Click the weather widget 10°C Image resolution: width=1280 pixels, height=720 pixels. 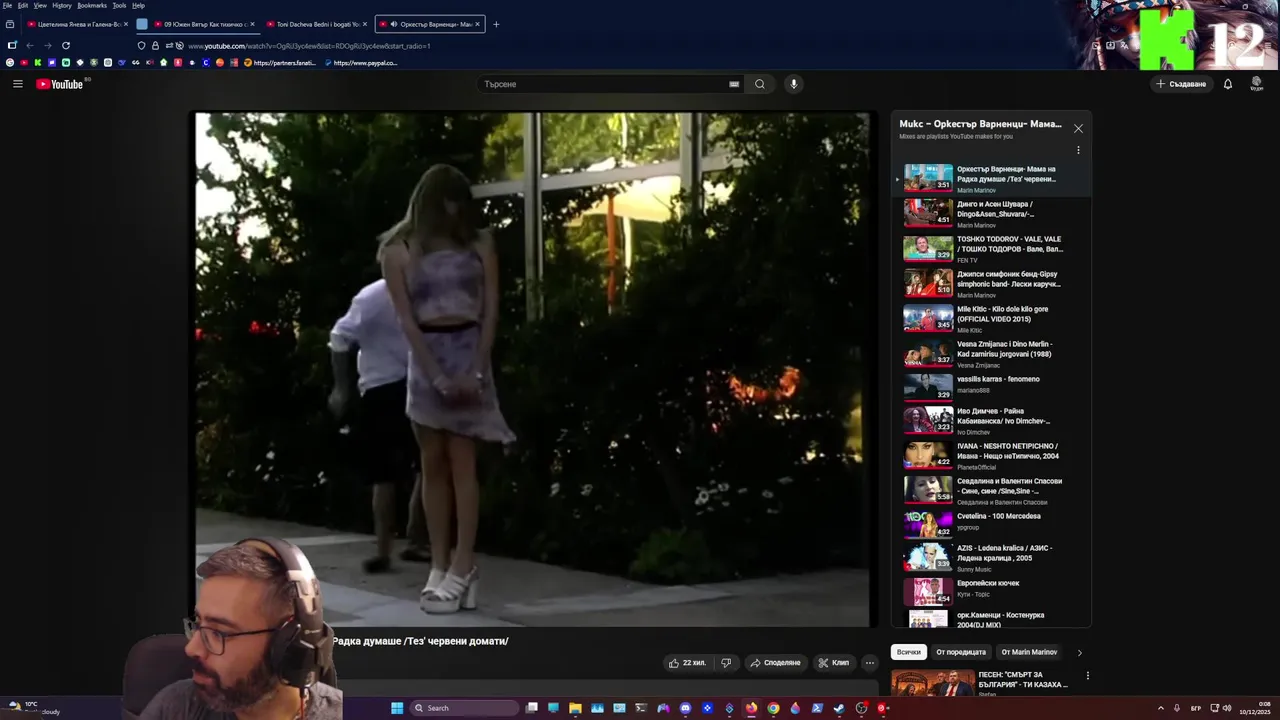pos(32,708)
